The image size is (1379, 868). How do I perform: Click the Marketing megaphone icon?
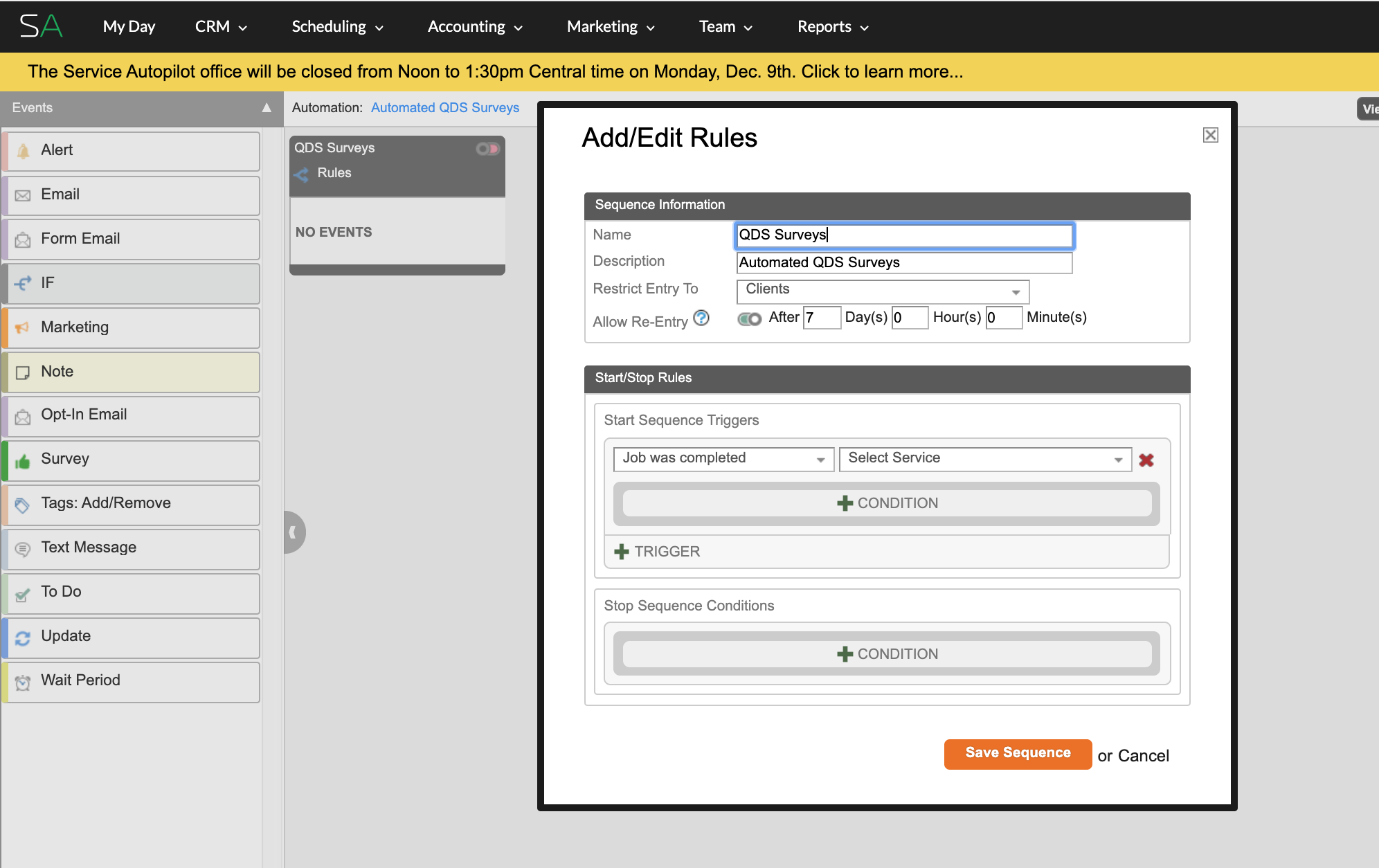23,327
